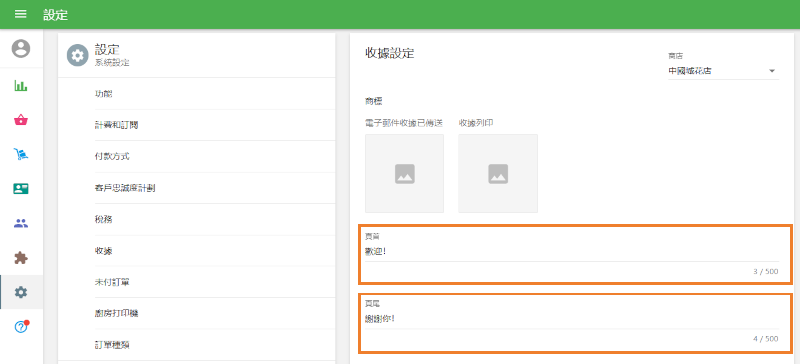
Task: Open the 訂單種類 settings section
Action: (215, 345)
